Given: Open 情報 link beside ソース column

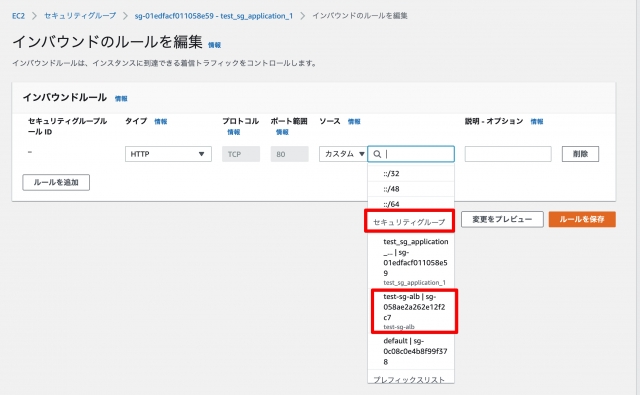Looking at the screenshot, I should [x=354, y=121].
